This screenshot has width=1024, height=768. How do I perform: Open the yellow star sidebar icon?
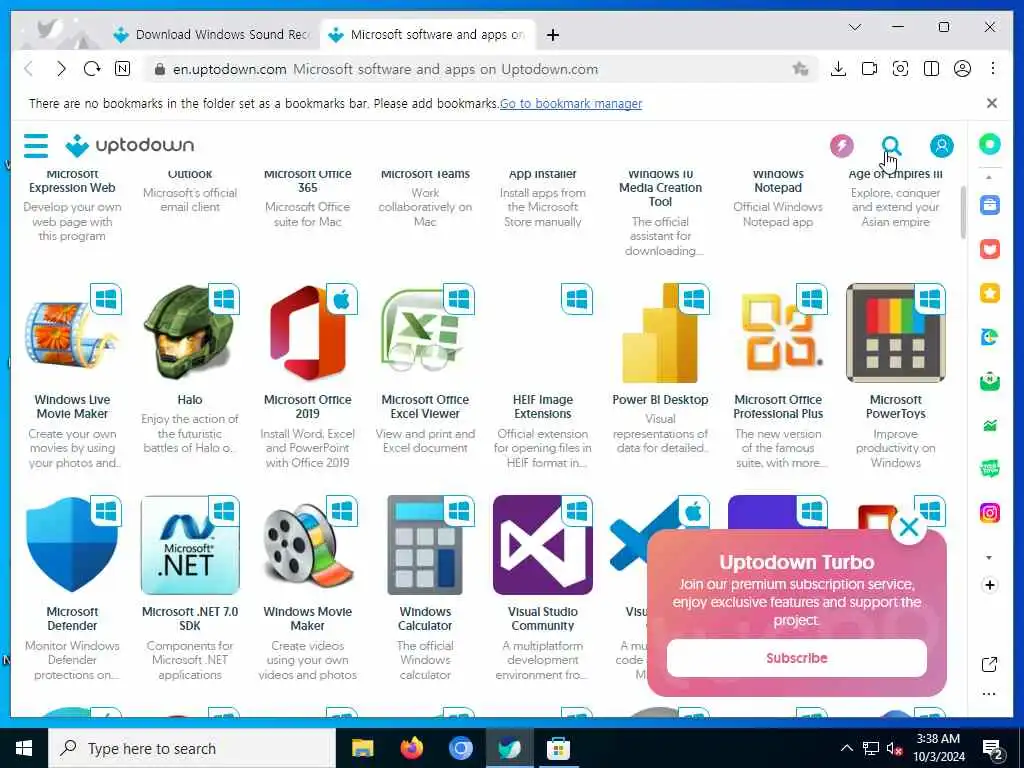tap(989, 293)
